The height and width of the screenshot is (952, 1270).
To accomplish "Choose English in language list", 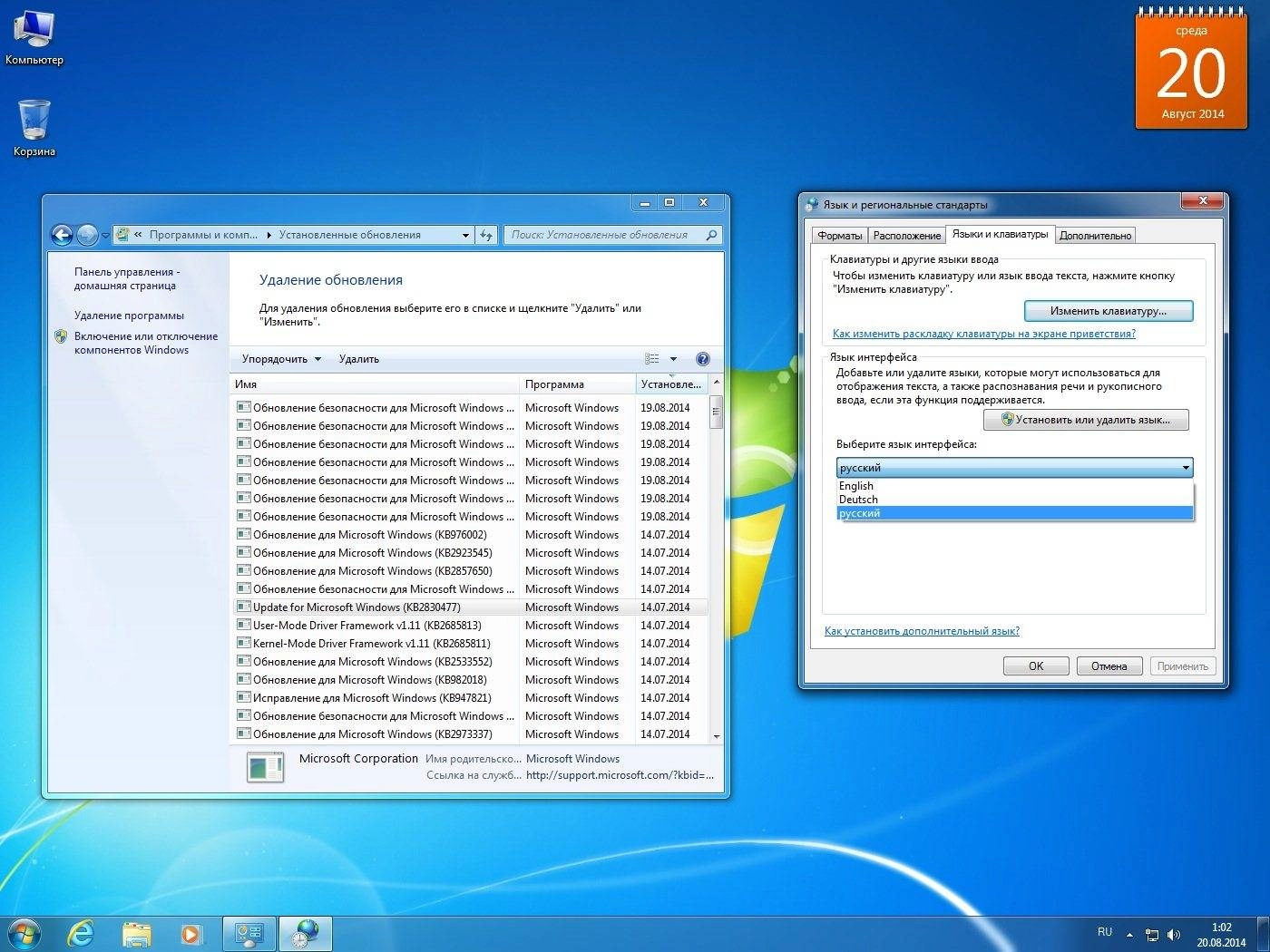I will tap(1014, 486).
